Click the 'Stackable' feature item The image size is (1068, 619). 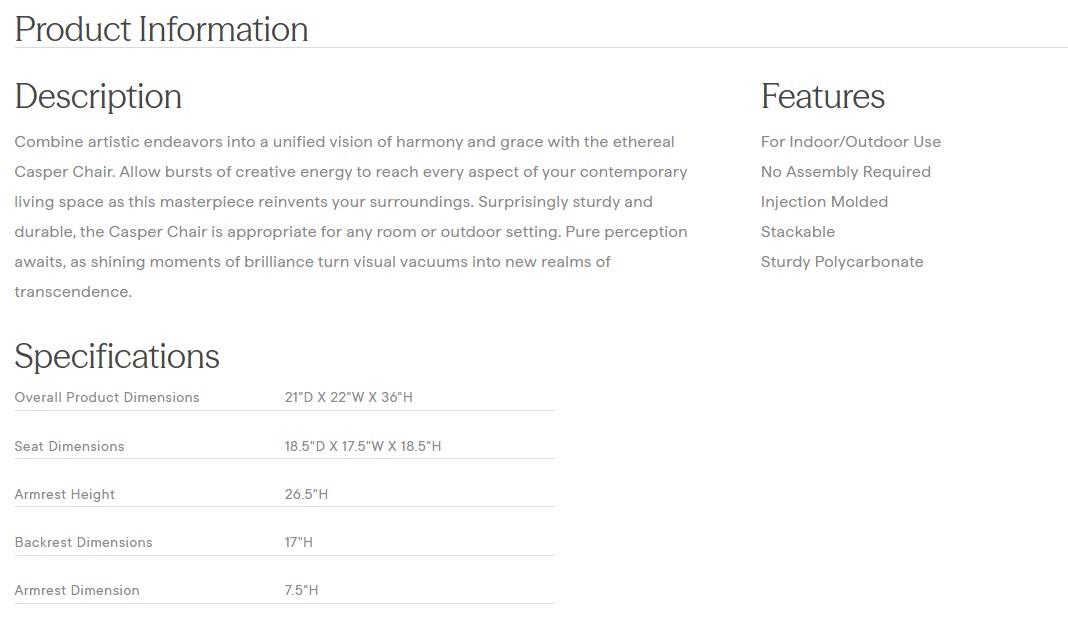797,232
